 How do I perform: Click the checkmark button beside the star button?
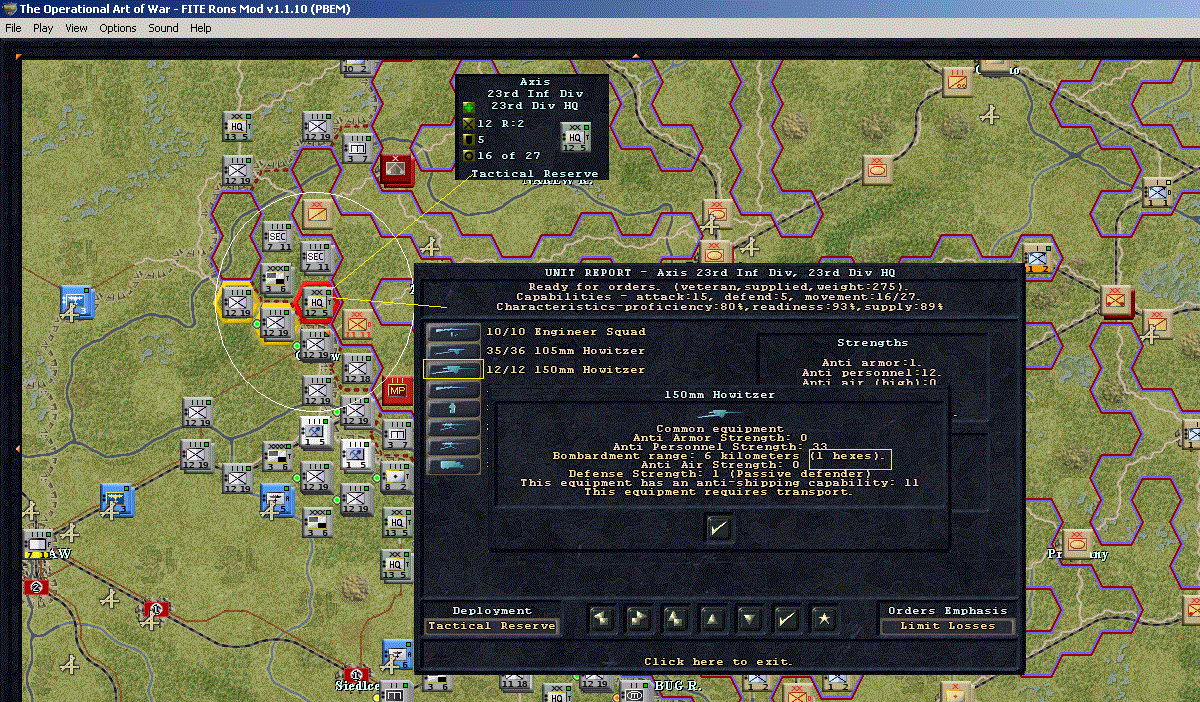coord(786,619)
